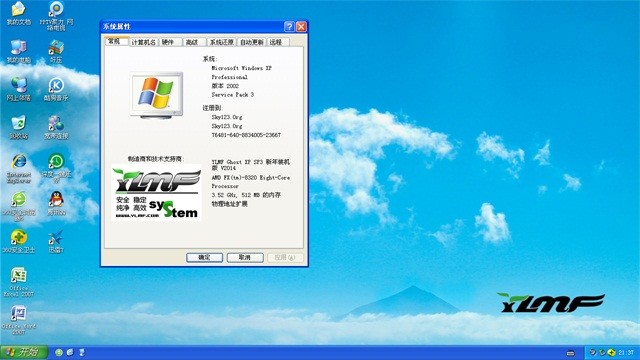Open the Xunlei 7 (迅雷7) shortcut
Screen dimensions: 640x360
coord(56,241)
